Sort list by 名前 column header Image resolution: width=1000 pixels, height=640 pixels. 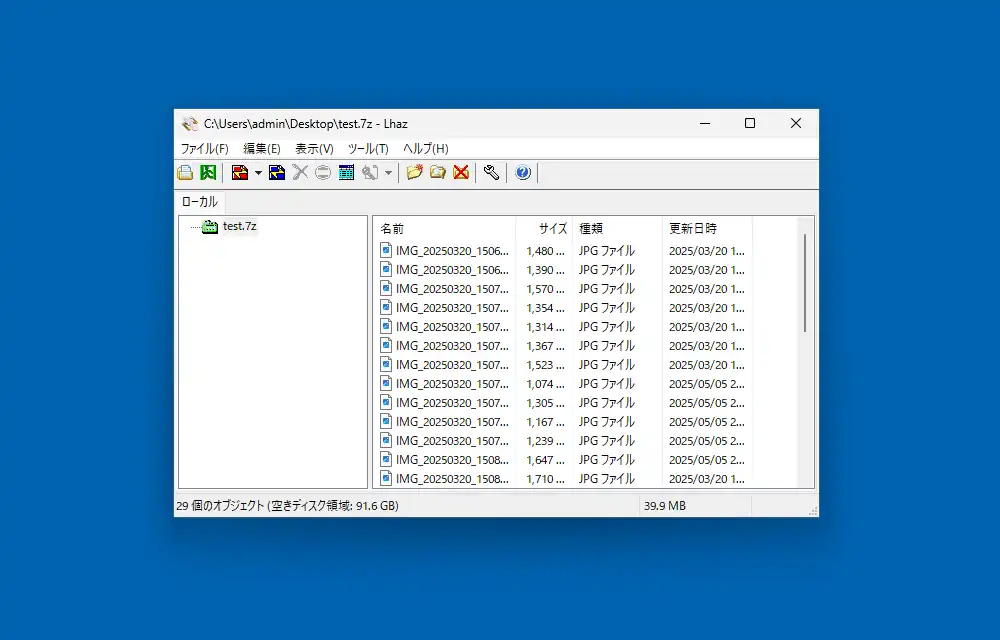444,229
